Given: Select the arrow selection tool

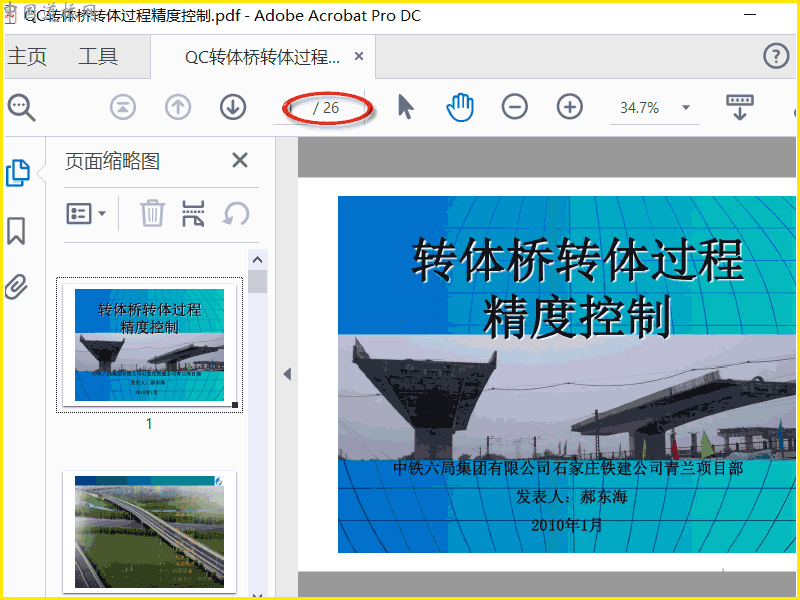Looking at the screenshot, I should coord(406,107).
